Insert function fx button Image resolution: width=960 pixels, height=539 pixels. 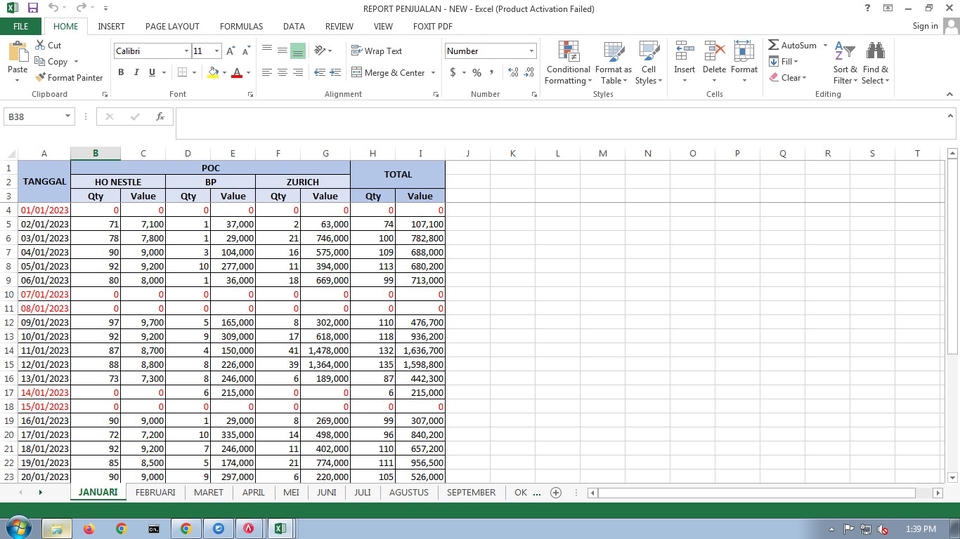point(160,116)
